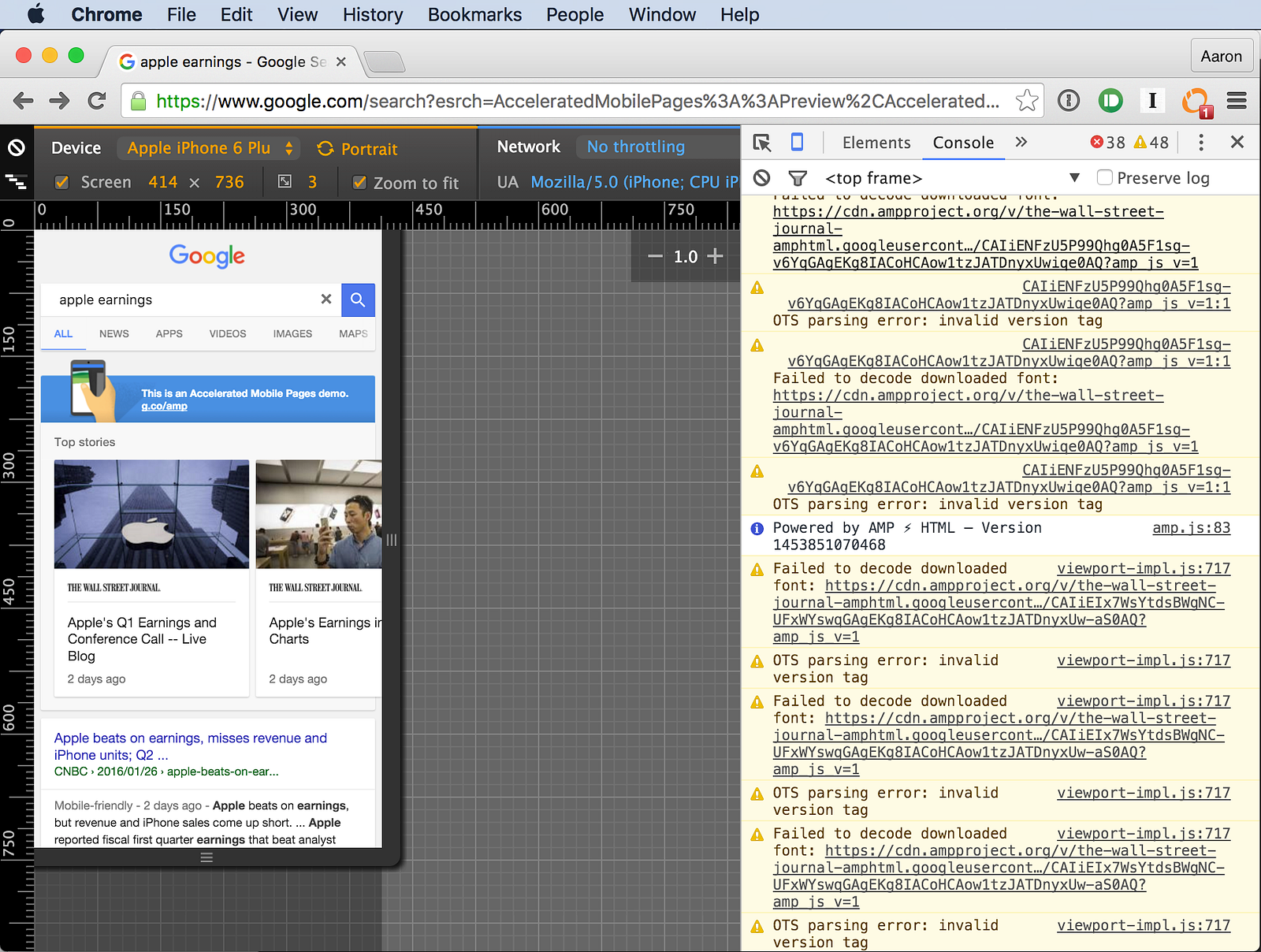
Task: Click the Instapaper 'I' extension icon
Action: pos(1152,101)
